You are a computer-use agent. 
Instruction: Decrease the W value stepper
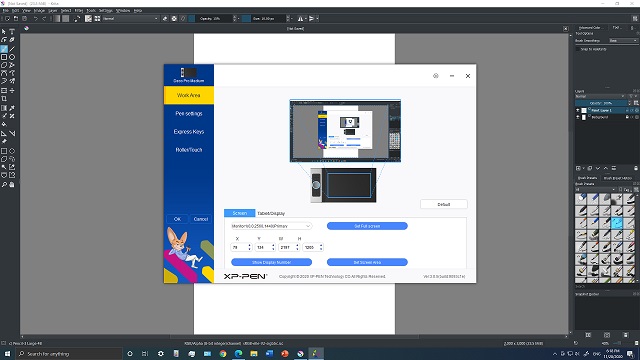[297, 249]
